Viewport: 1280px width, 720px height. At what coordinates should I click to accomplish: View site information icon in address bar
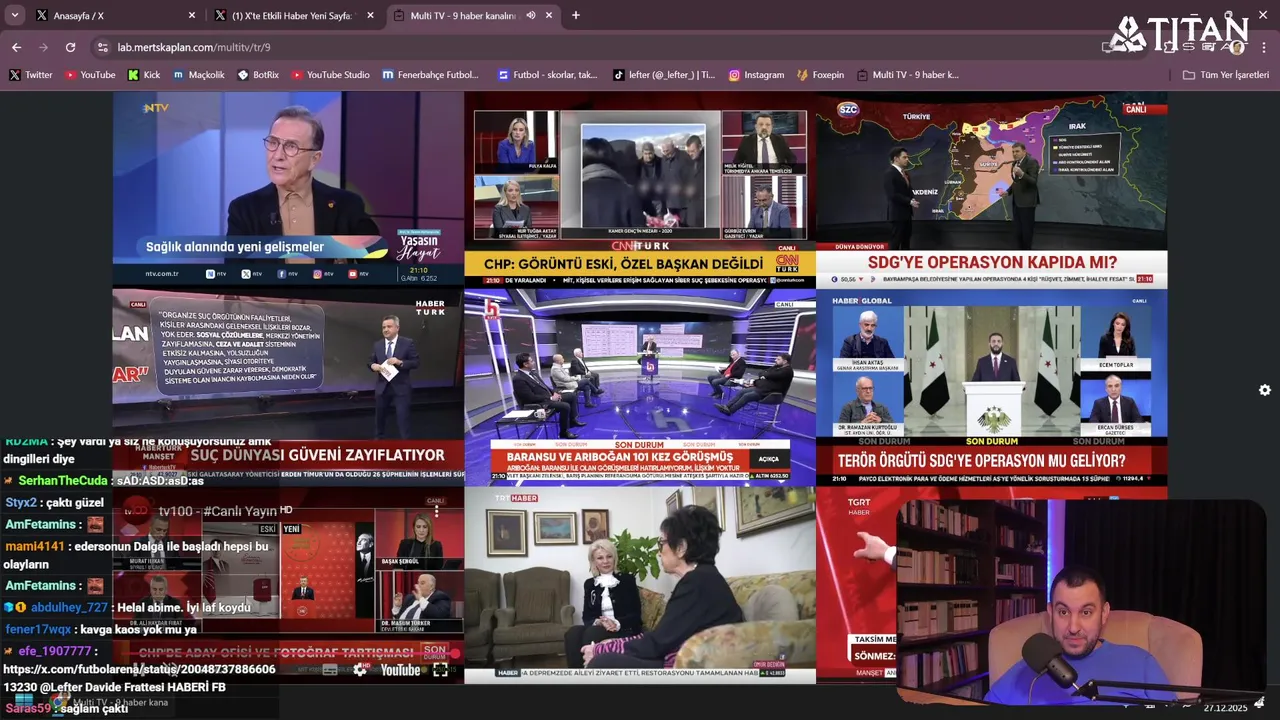click(x=102, y=47)
